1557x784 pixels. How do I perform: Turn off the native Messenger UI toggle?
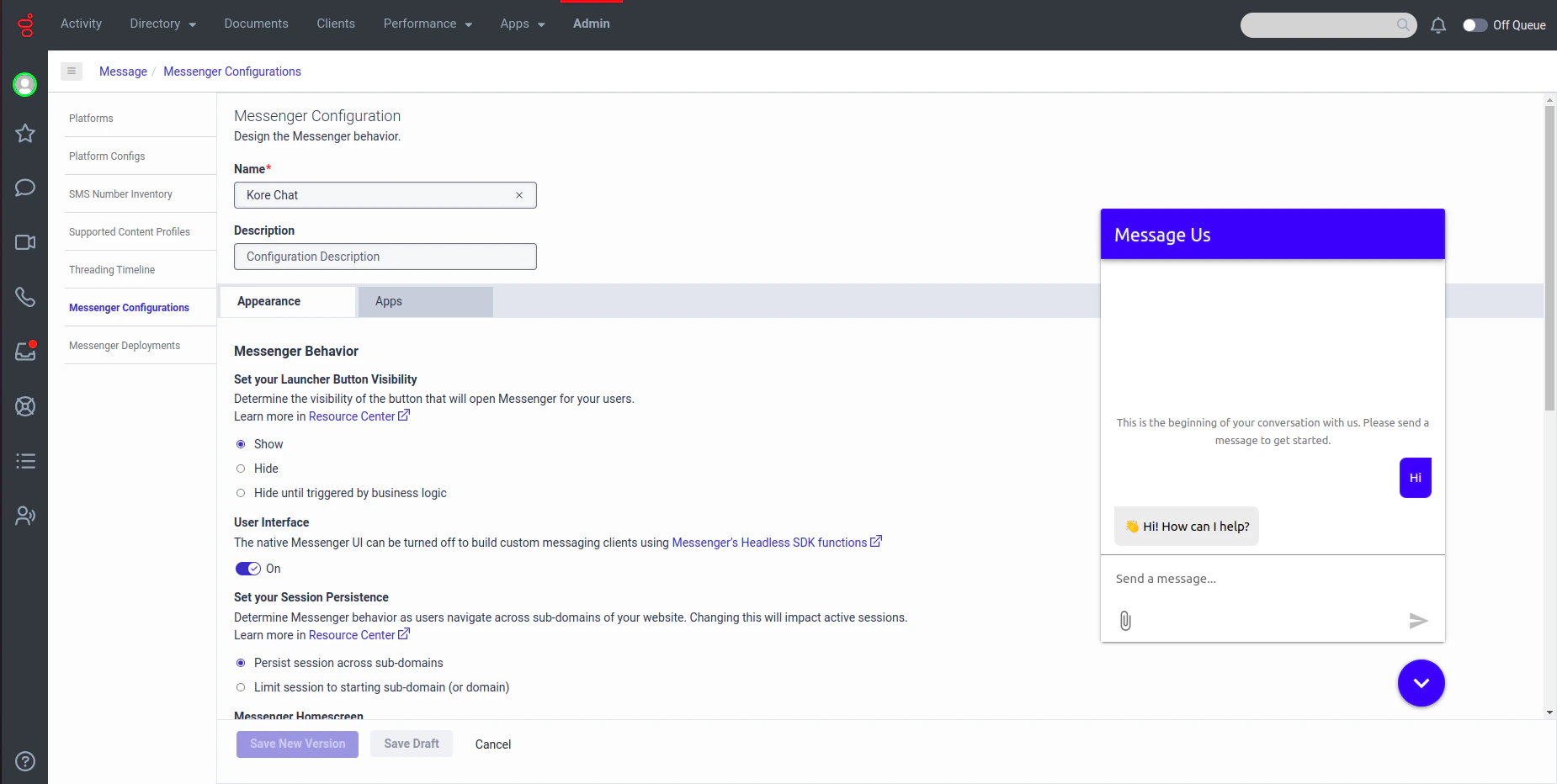point(247,569)
